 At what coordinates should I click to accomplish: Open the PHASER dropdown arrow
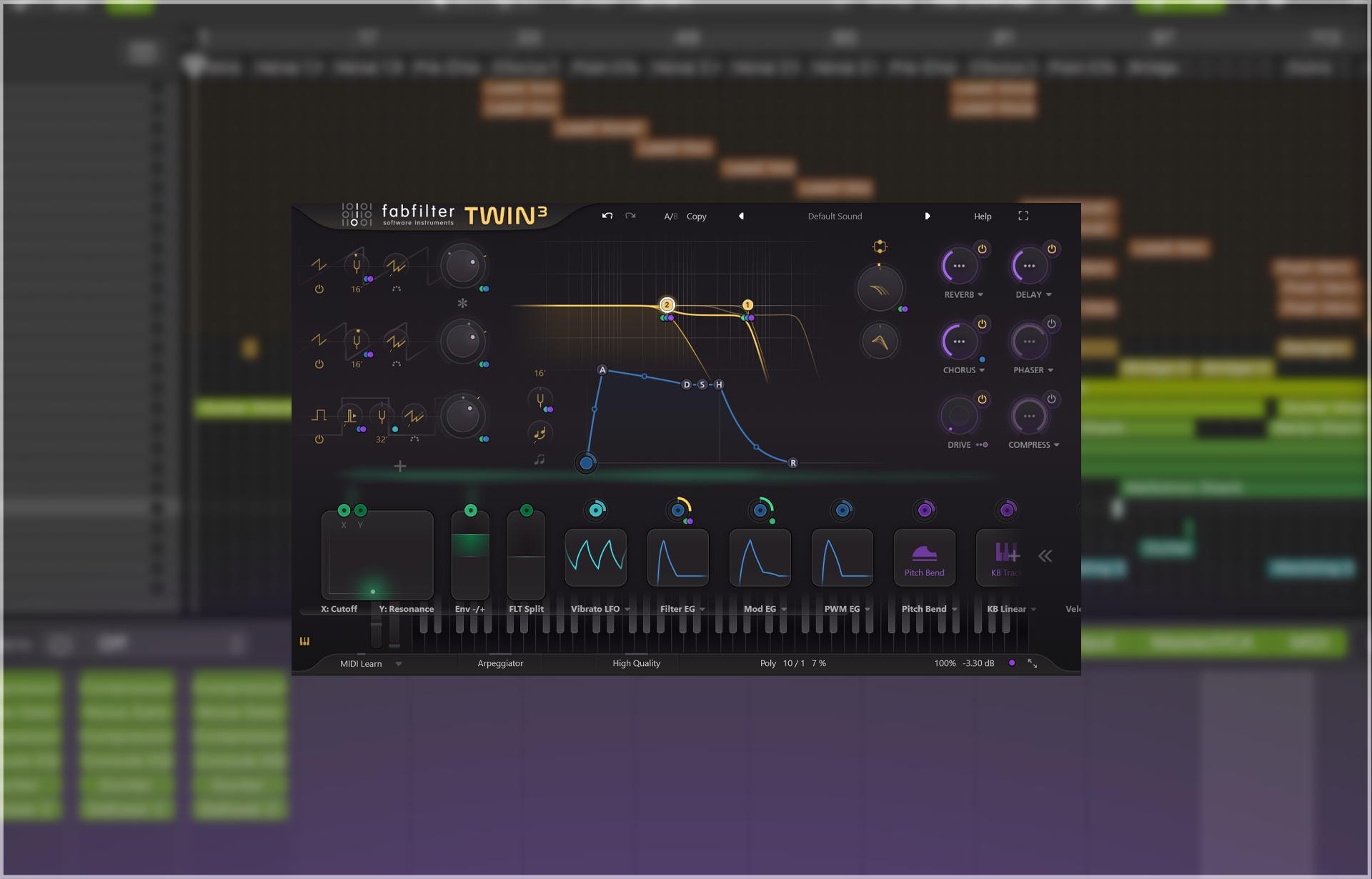pos(1050,370)
